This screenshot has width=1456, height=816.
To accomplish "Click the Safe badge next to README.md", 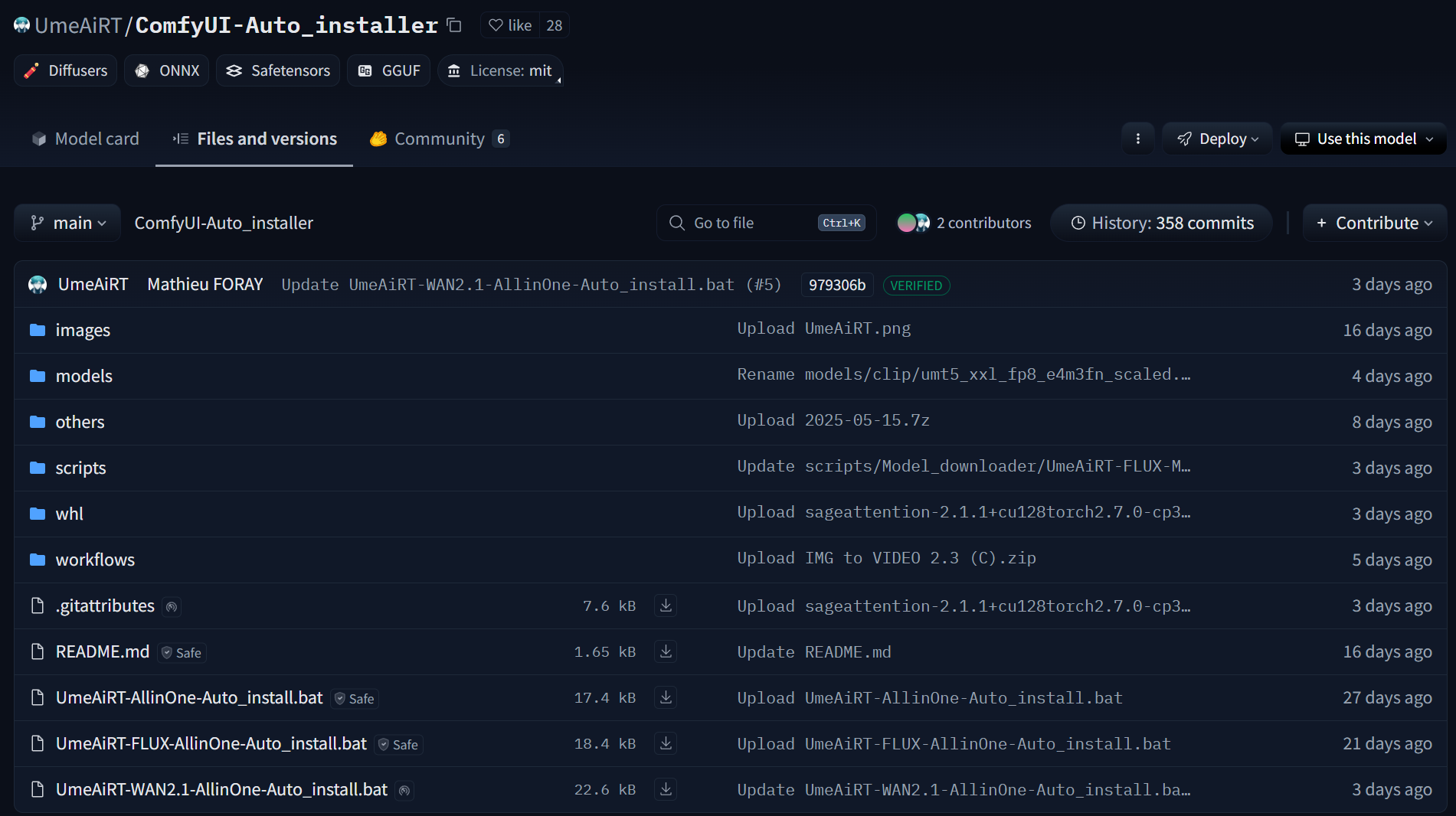I will point(182,652).
